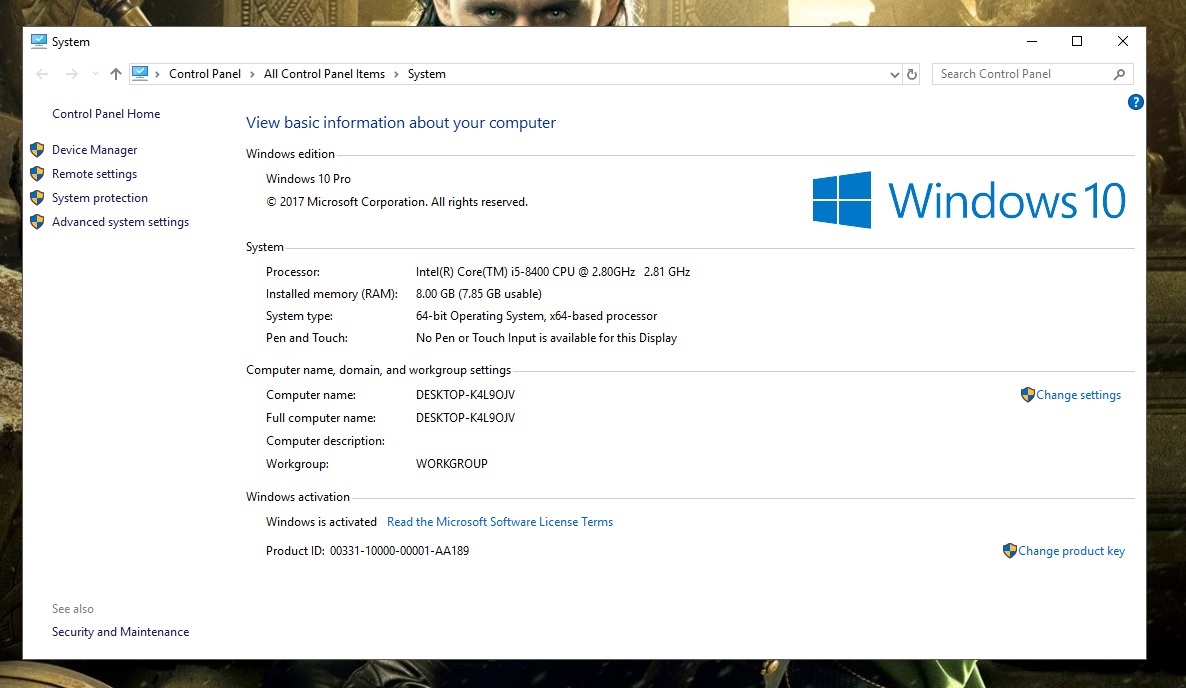Image resolution: width=1186 pixels, height=688 pixels.
Task: Click the shield icon beside Advanced system settings
Action: click(x=37, y=222)
